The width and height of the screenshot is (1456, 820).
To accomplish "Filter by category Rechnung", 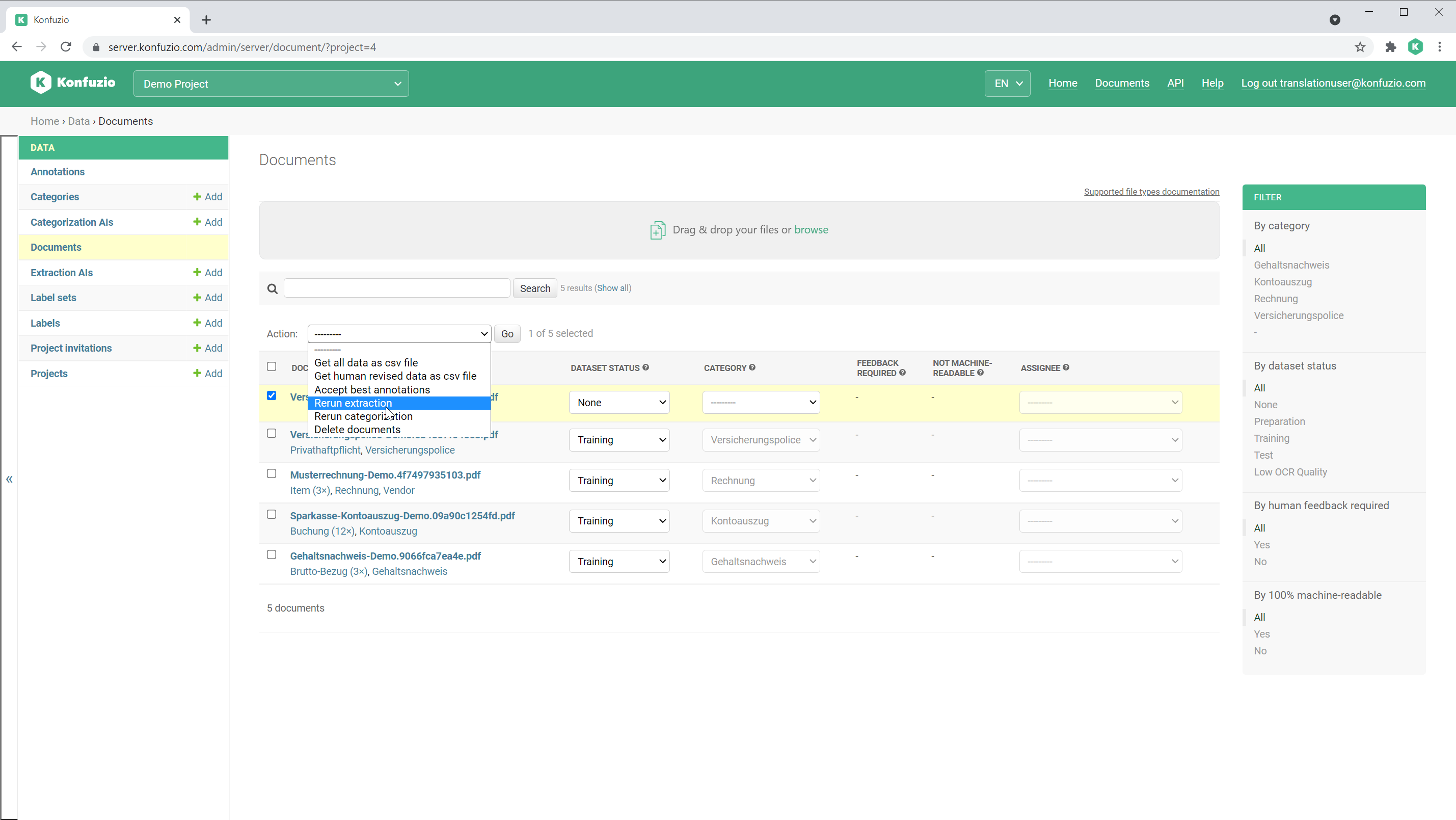I will [1276, 299].
